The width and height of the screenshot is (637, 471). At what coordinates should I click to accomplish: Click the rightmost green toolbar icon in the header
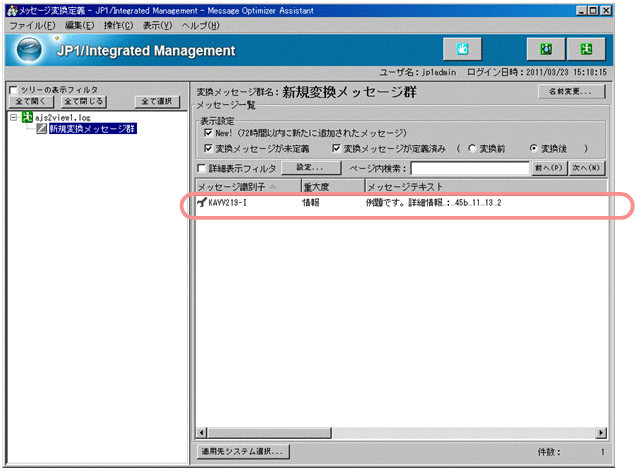point(588,49)
